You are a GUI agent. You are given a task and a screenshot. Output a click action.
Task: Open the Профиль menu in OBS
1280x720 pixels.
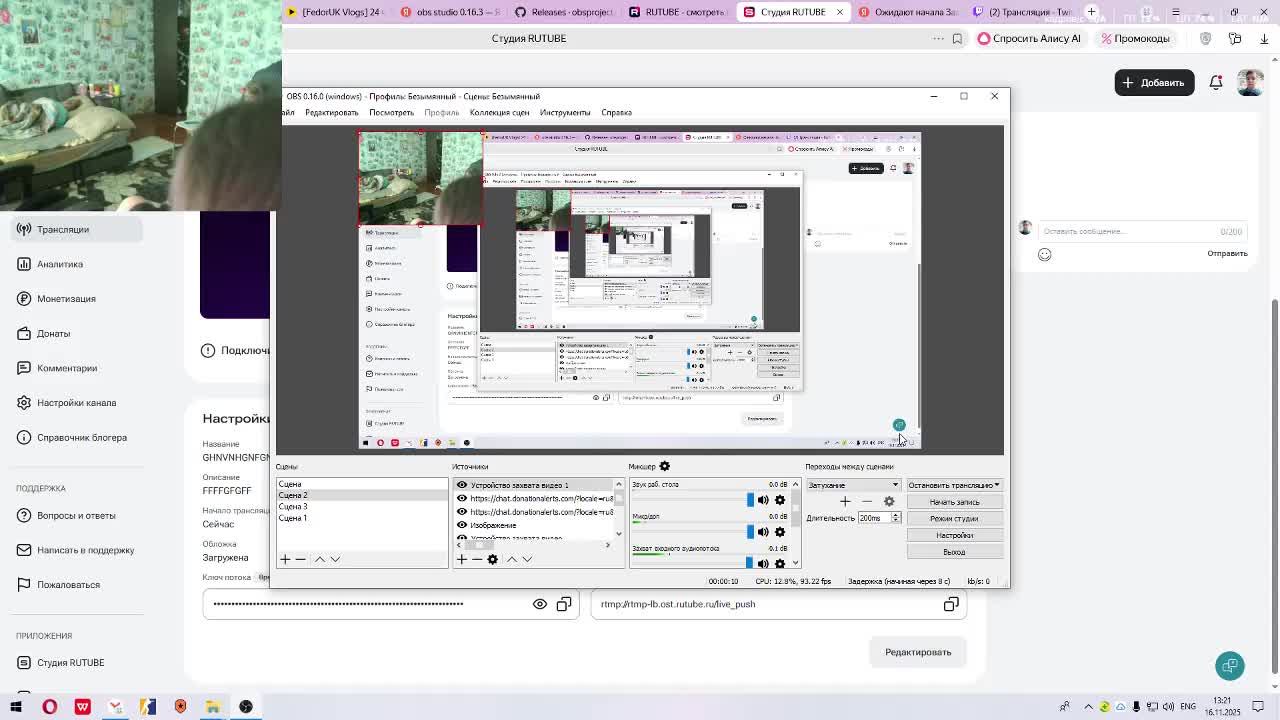click(x=441, y=112)
